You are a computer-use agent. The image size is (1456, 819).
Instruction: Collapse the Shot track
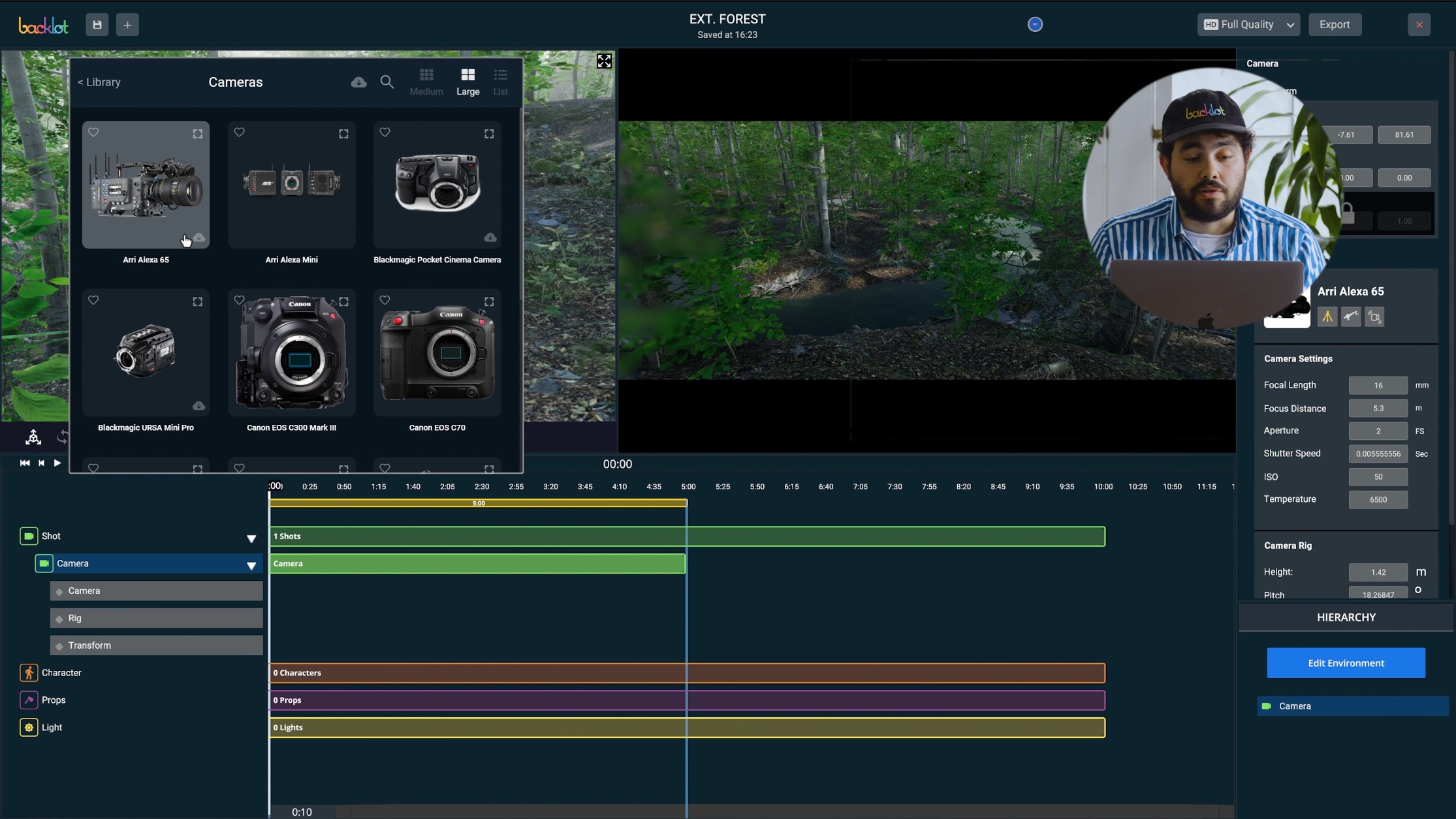tap(251, 538)
